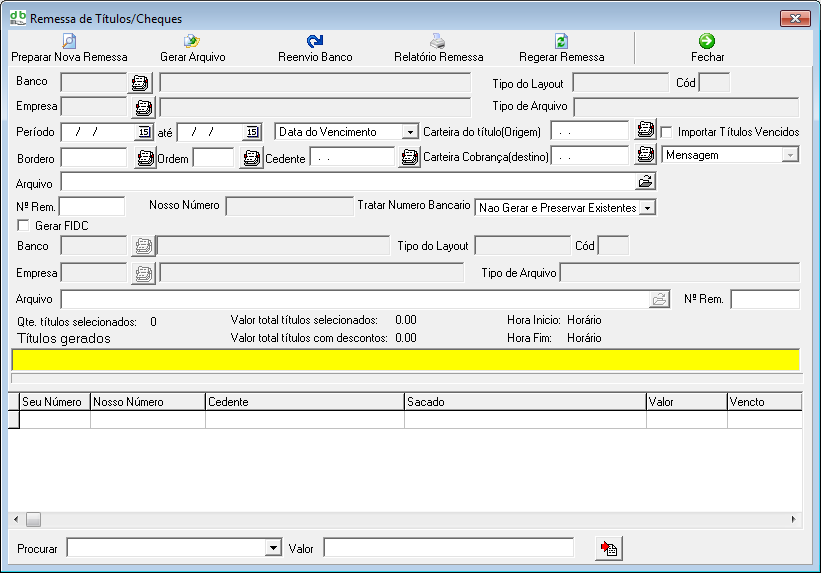Click app icon in the title bar

click(18, 18)
